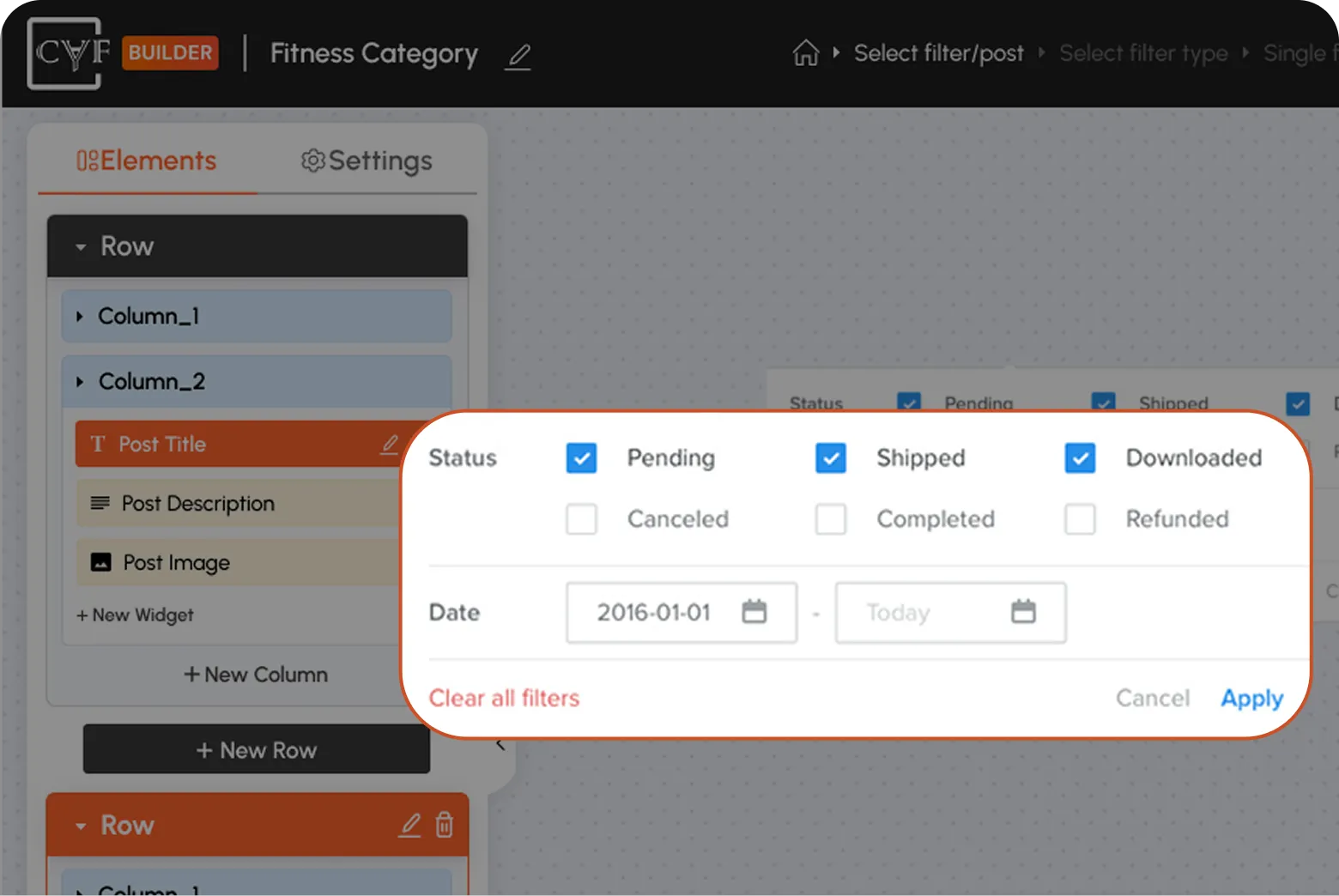This screenshot has height=896, width=1339.
Task: Uncheck the Shipped status checkbox
Action: tap(831, 458)
